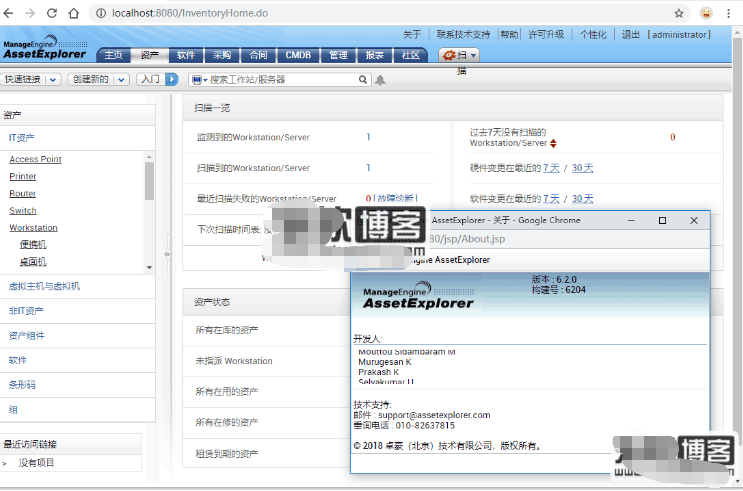Expand the scan button dropdown arrow

pyautogui.click(x=473, y=55)
